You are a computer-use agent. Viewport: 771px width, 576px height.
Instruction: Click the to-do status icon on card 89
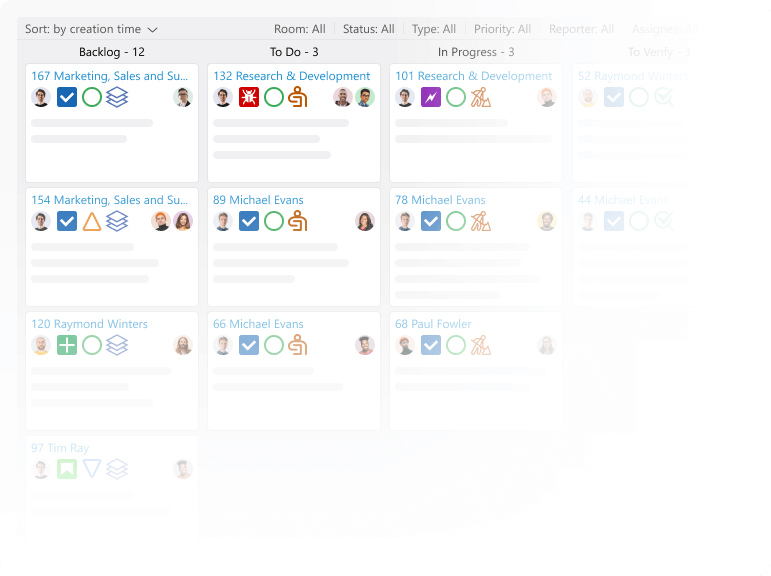click(x=298, y=221)
